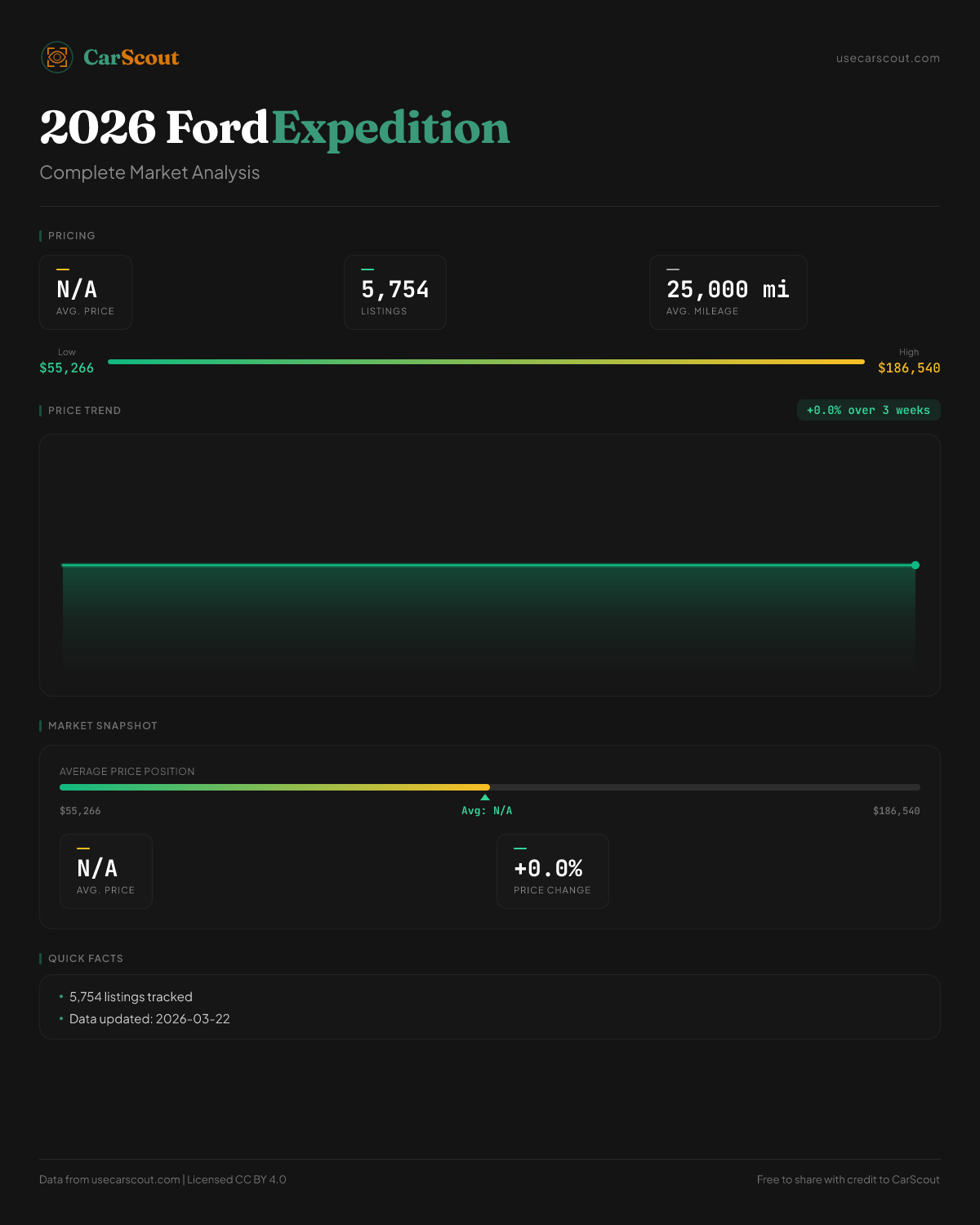Click the Avg: N/A marker label
The image size is (980, 1225).
pos(487,811)
